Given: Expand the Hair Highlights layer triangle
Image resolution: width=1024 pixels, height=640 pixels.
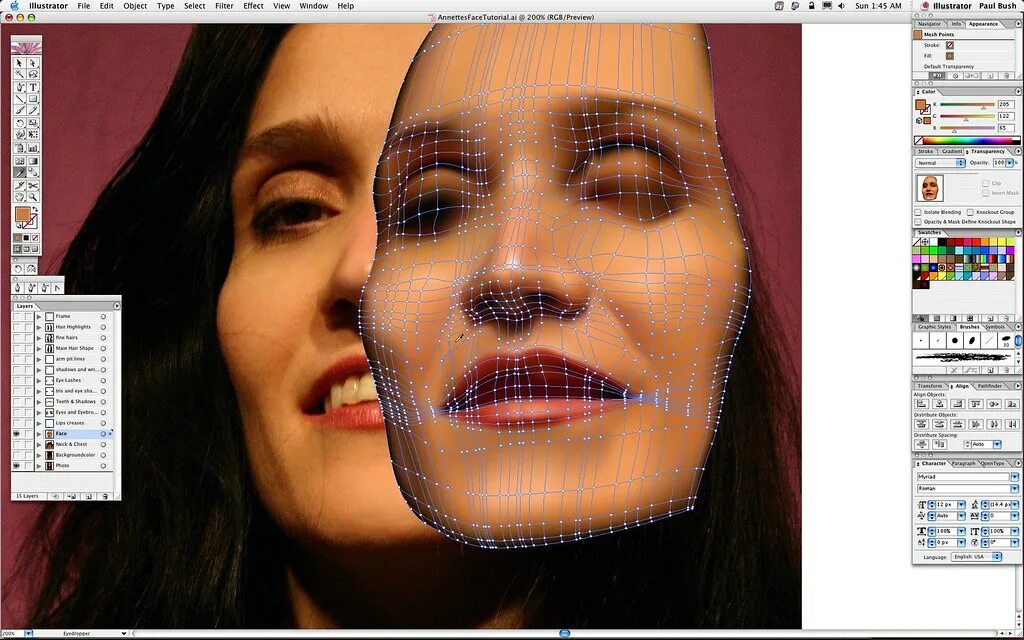Looking at the screenshot, I should coord(39,327).
